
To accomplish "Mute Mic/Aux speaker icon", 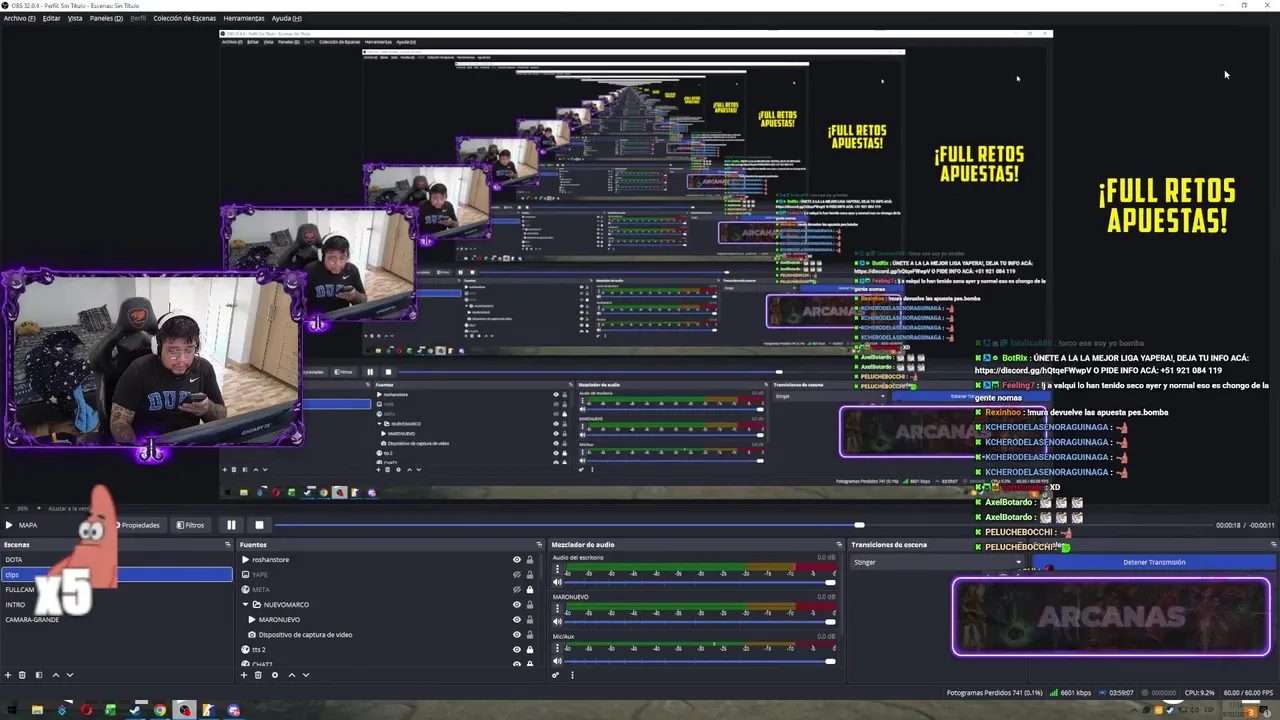I will pyautogui.click(x=557, y=661).
